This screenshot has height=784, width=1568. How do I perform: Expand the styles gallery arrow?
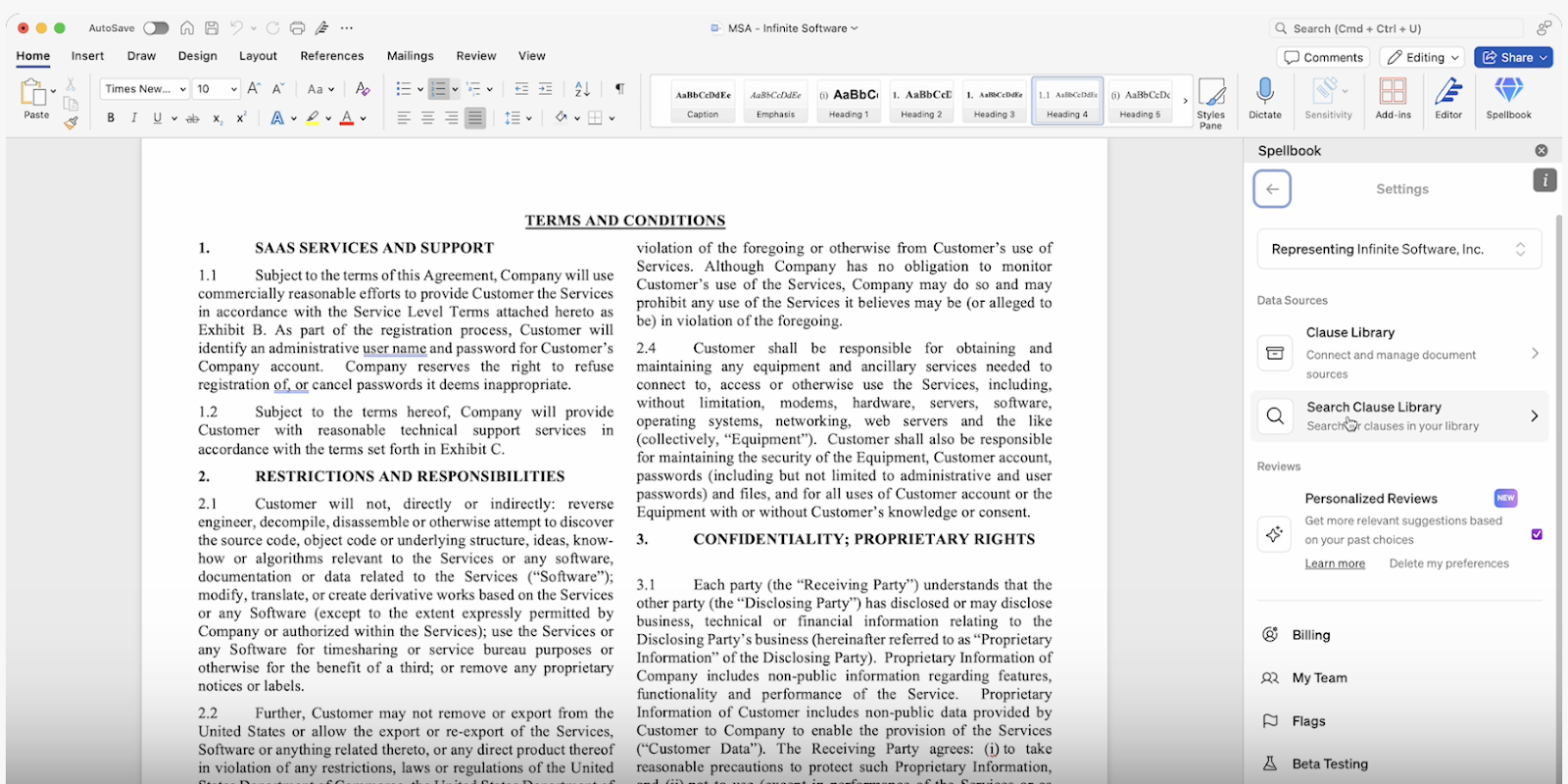click(1185, 101)
